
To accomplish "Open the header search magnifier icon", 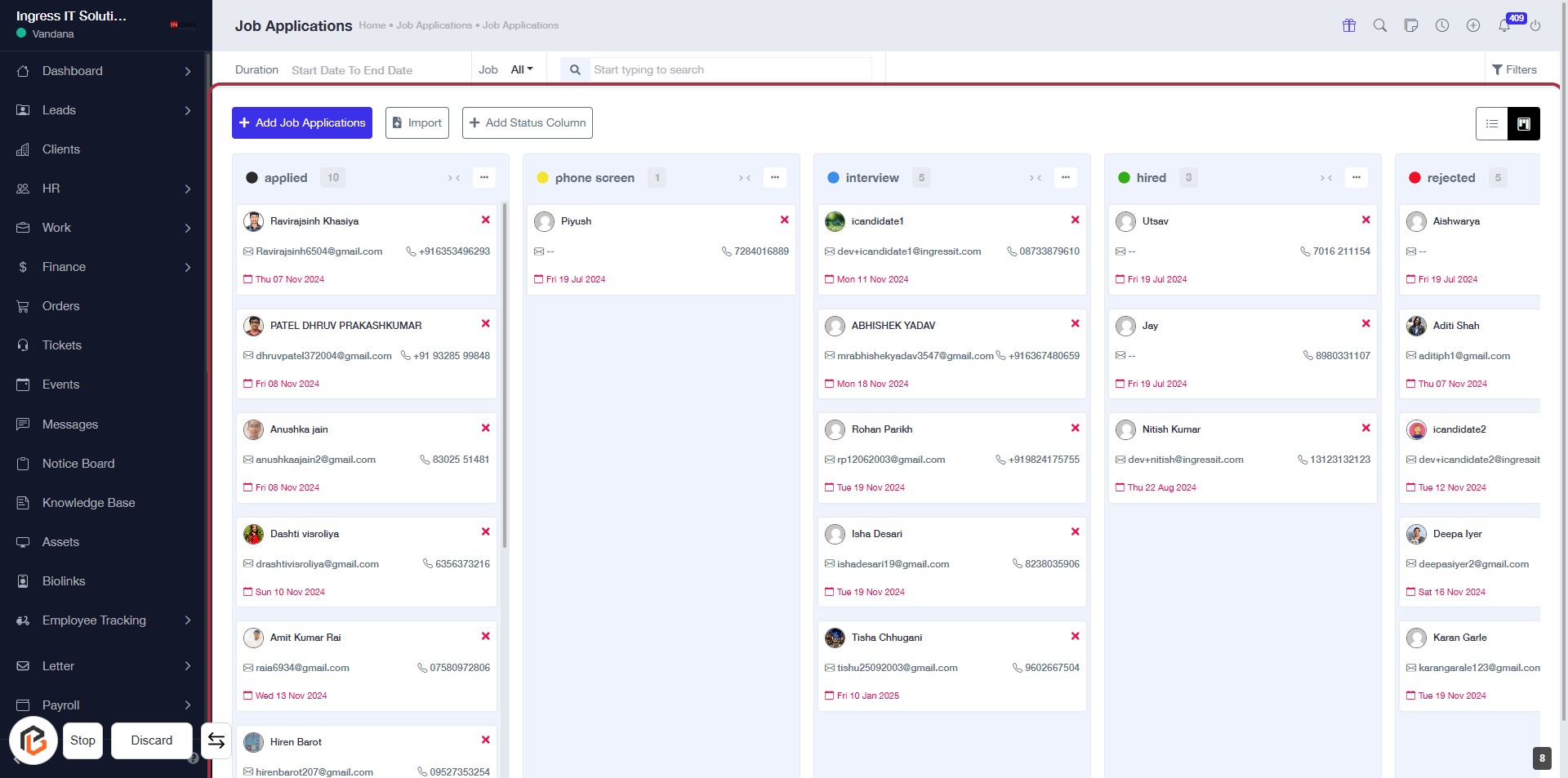I will pyautogui.click(x=1380, y=25).
